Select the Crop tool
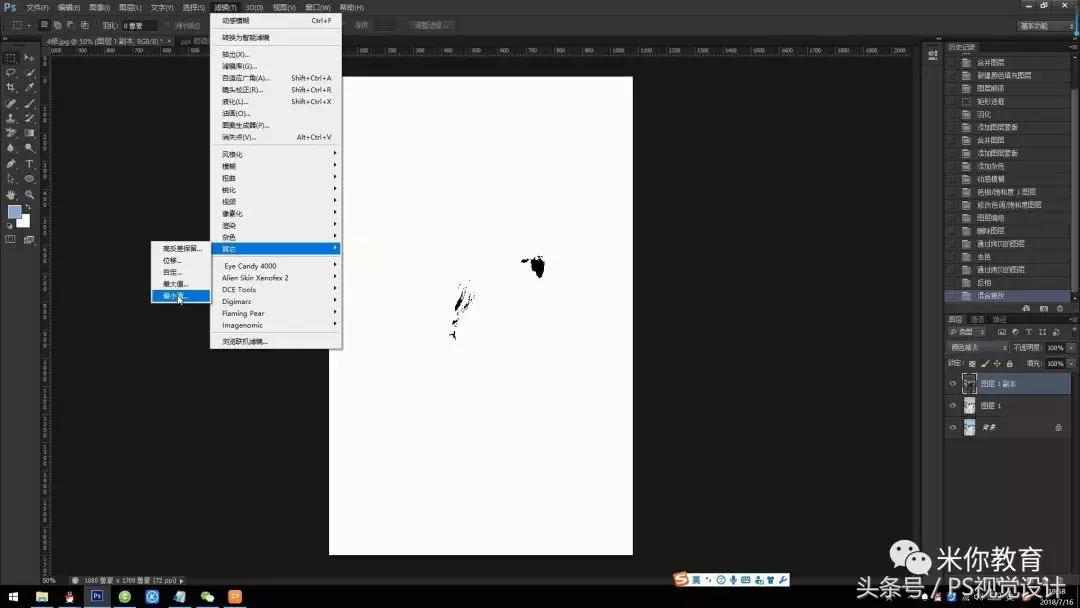The width and height of the screenshot is (1080, 608). click(x=11, y=87)
